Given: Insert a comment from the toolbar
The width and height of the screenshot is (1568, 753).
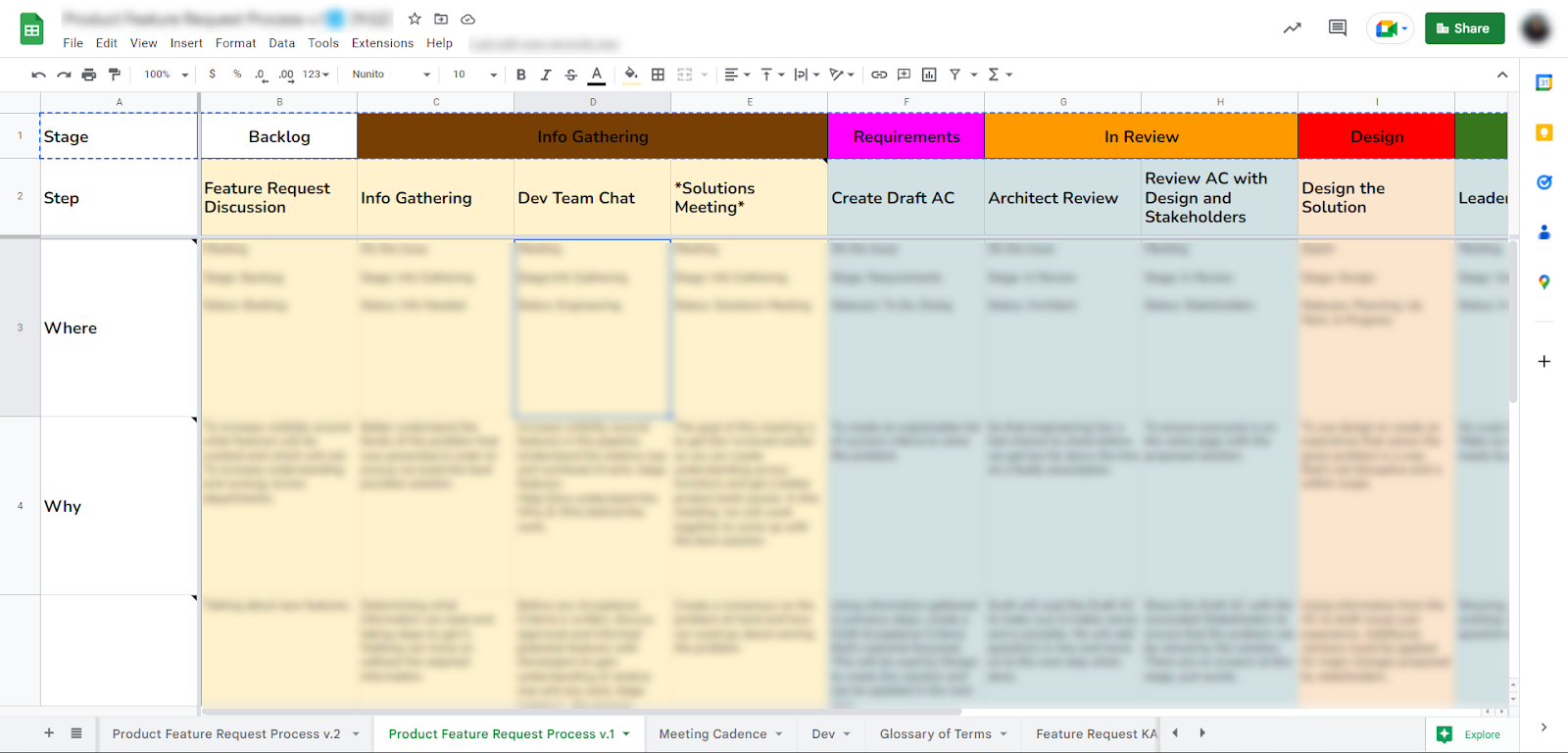Looking at the screenshot, I should (904, 75).
